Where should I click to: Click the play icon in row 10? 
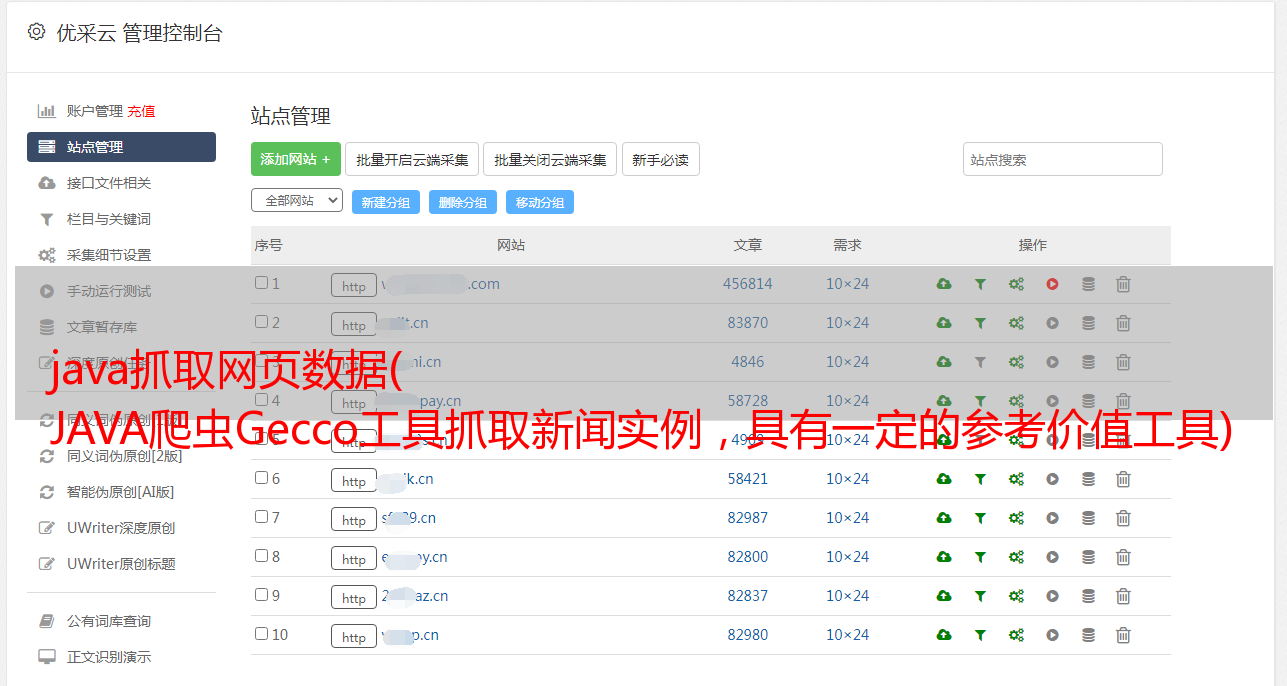click(x=1052, y=635)
